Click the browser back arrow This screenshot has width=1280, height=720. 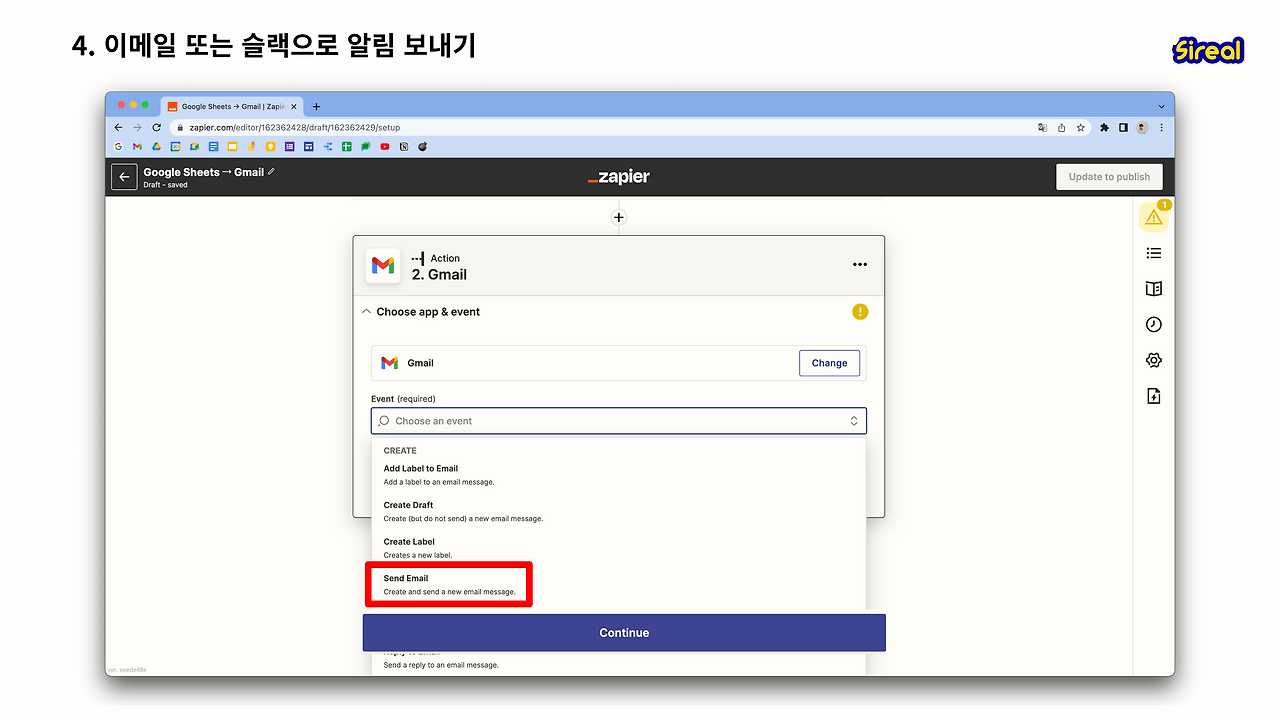point(119,128)
